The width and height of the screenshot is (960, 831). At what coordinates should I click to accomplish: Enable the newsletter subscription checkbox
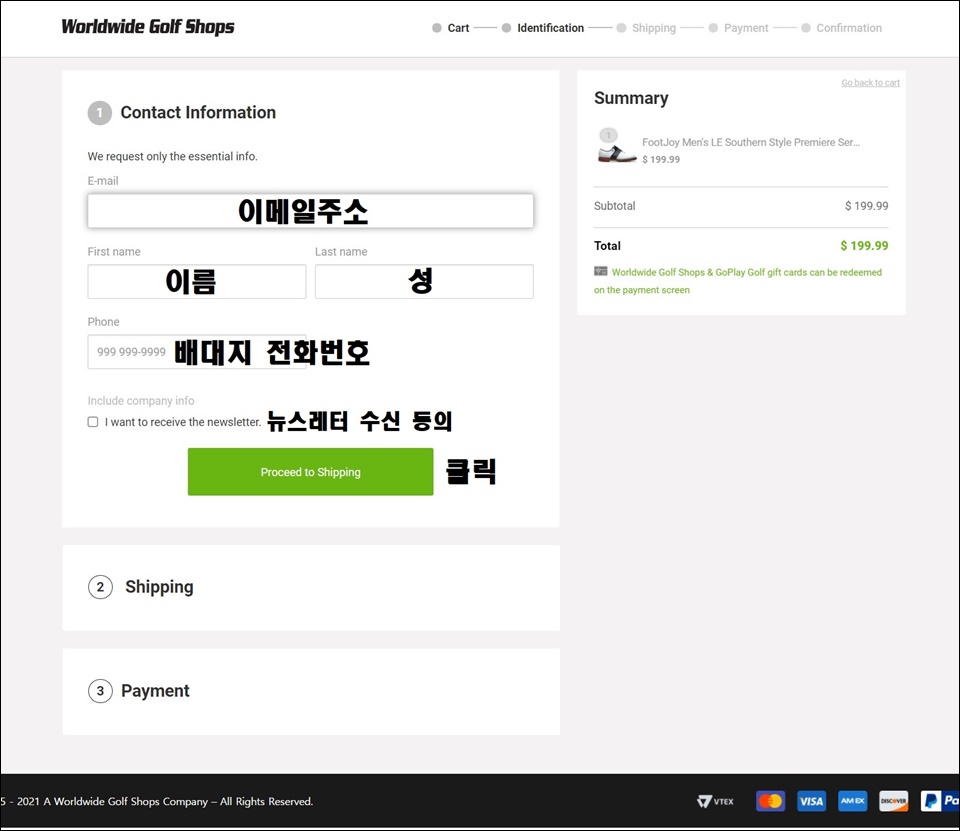click(93, 422)
